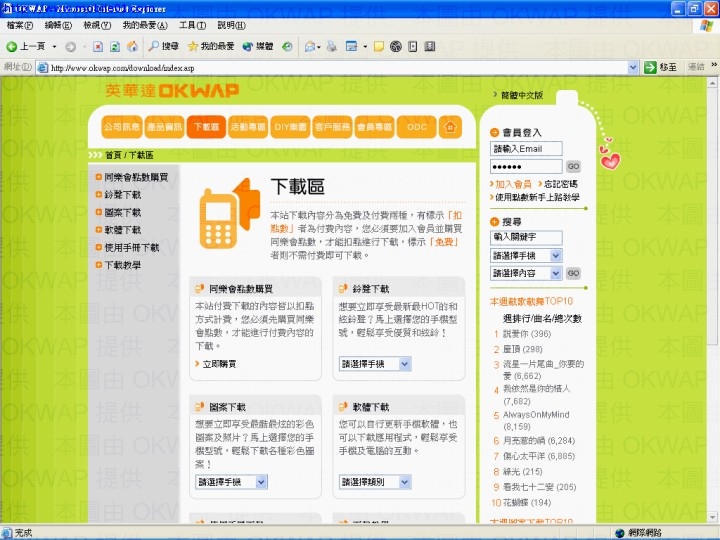Click the Back arrow toolbar icon
The image size is (720, 540).
(x=11, y=46)
